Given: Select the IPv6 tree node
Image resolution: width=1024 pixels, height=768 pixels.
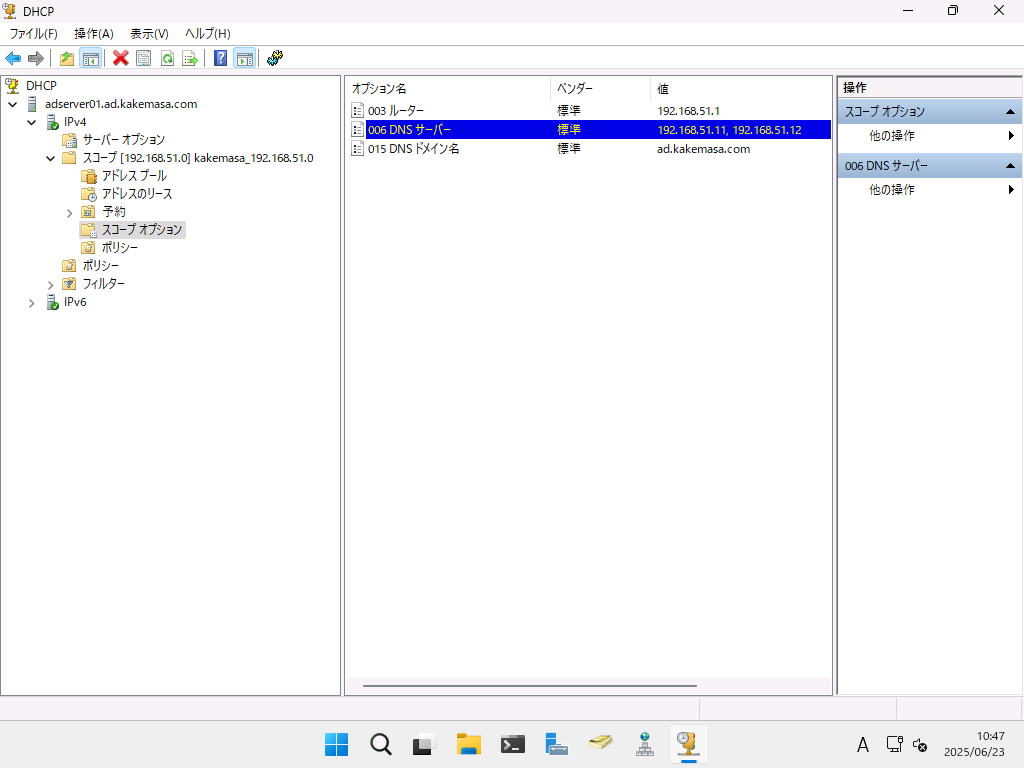Looking at the screenshot, I should click(x=75, y=302).
